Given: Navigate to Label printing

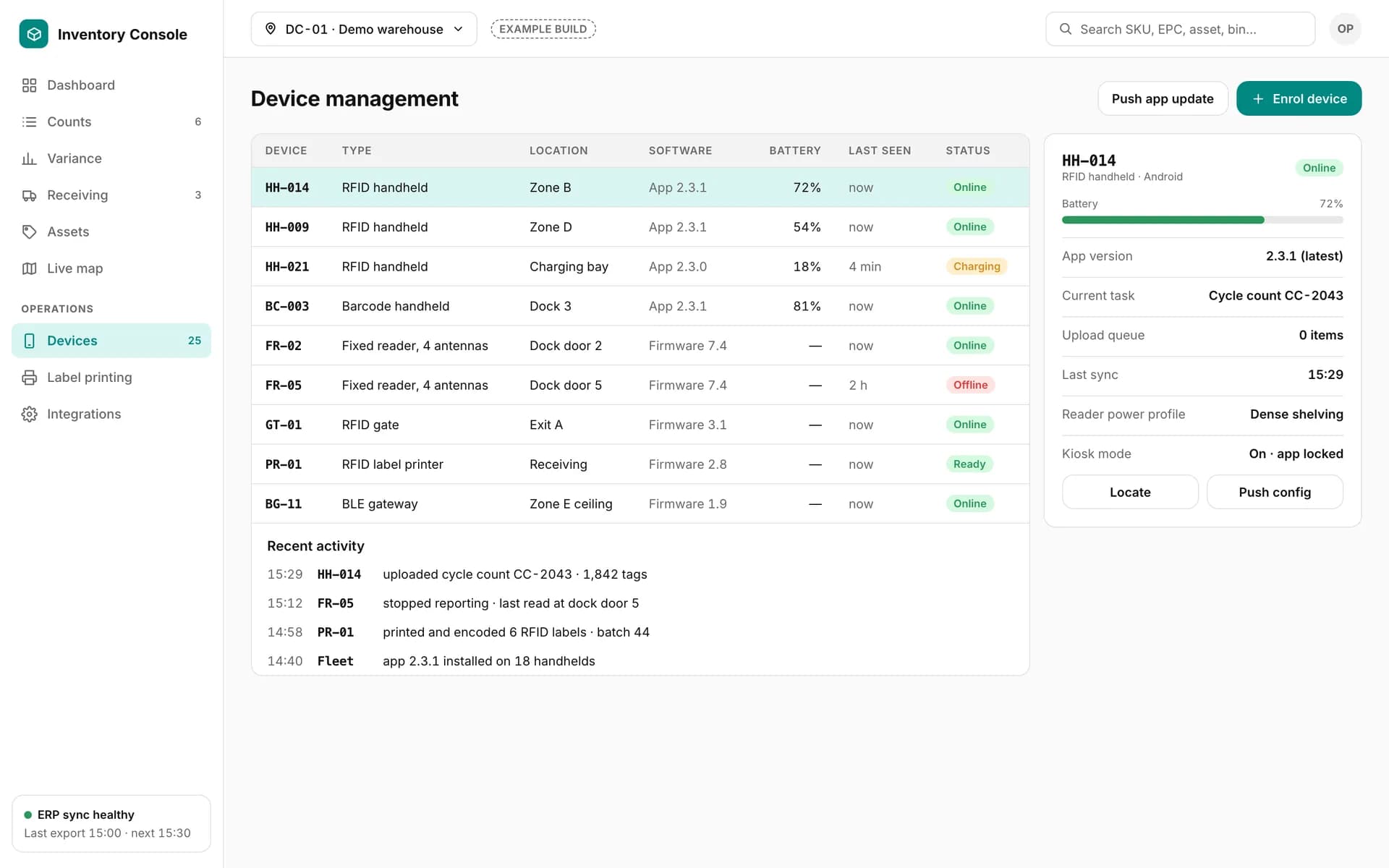Looking at the screenshot, I should coord(111,378).
